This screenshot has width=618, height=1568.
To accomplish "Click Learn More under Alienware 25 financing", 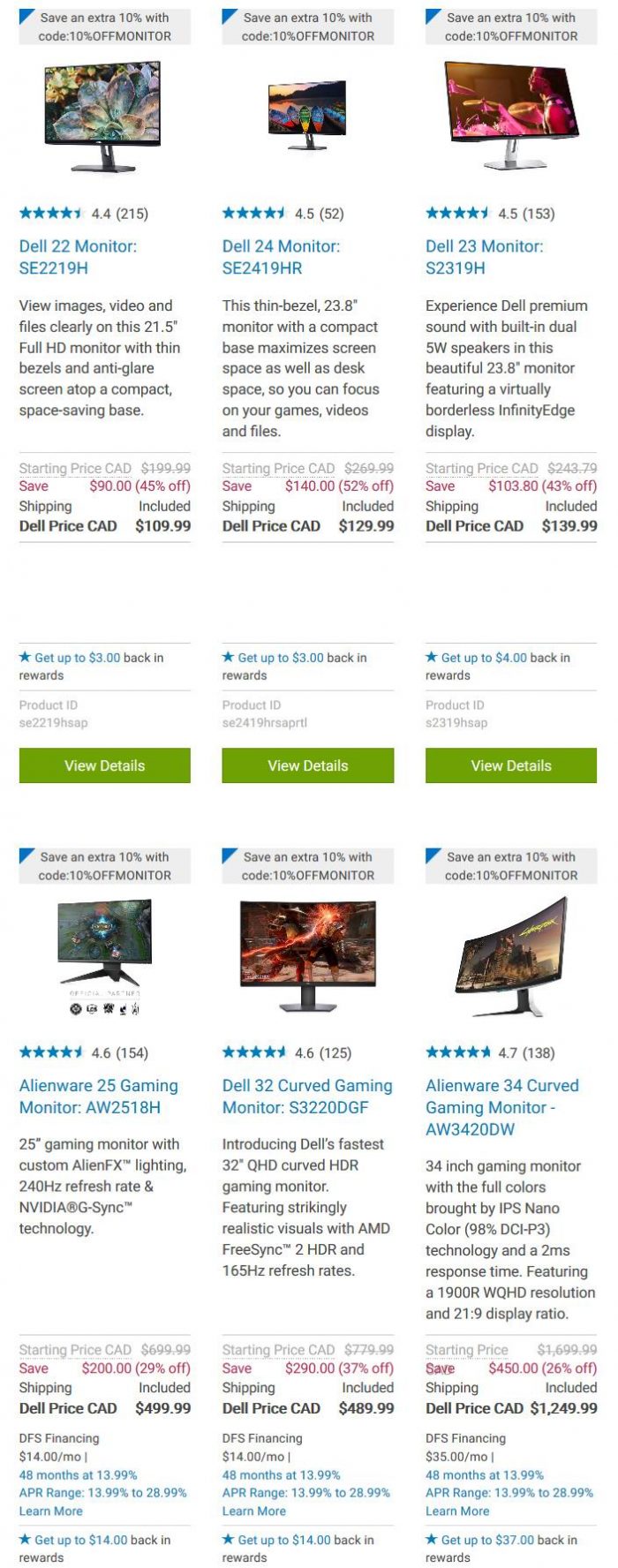I will tap(51, 1511).
